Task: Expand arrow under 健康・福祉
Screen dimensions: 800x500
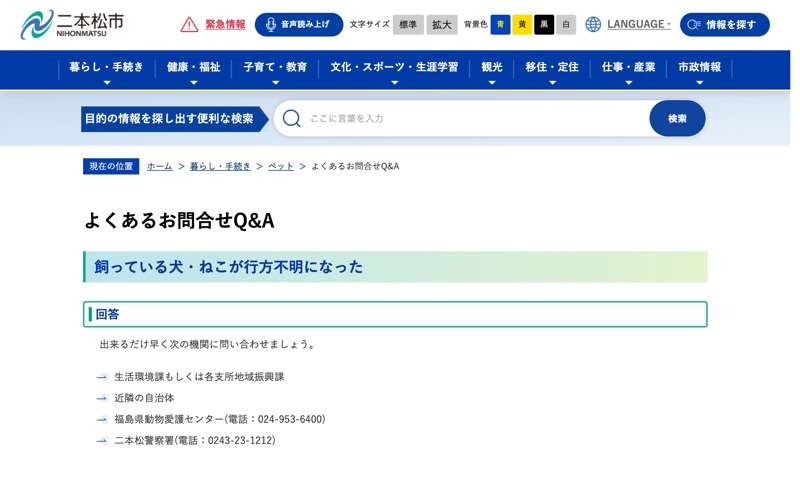Action: (x=193, y=83)
